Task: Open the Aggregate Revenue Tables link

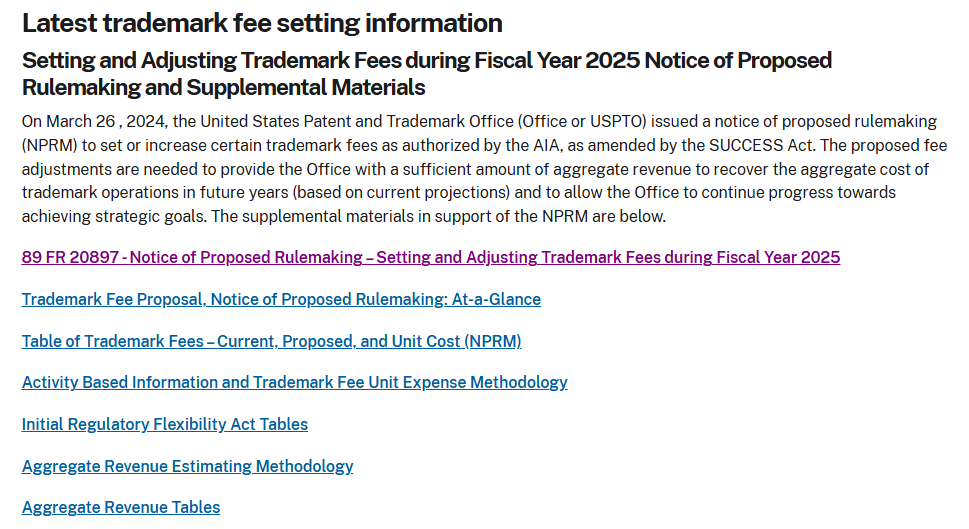Action: coord(121,507)
